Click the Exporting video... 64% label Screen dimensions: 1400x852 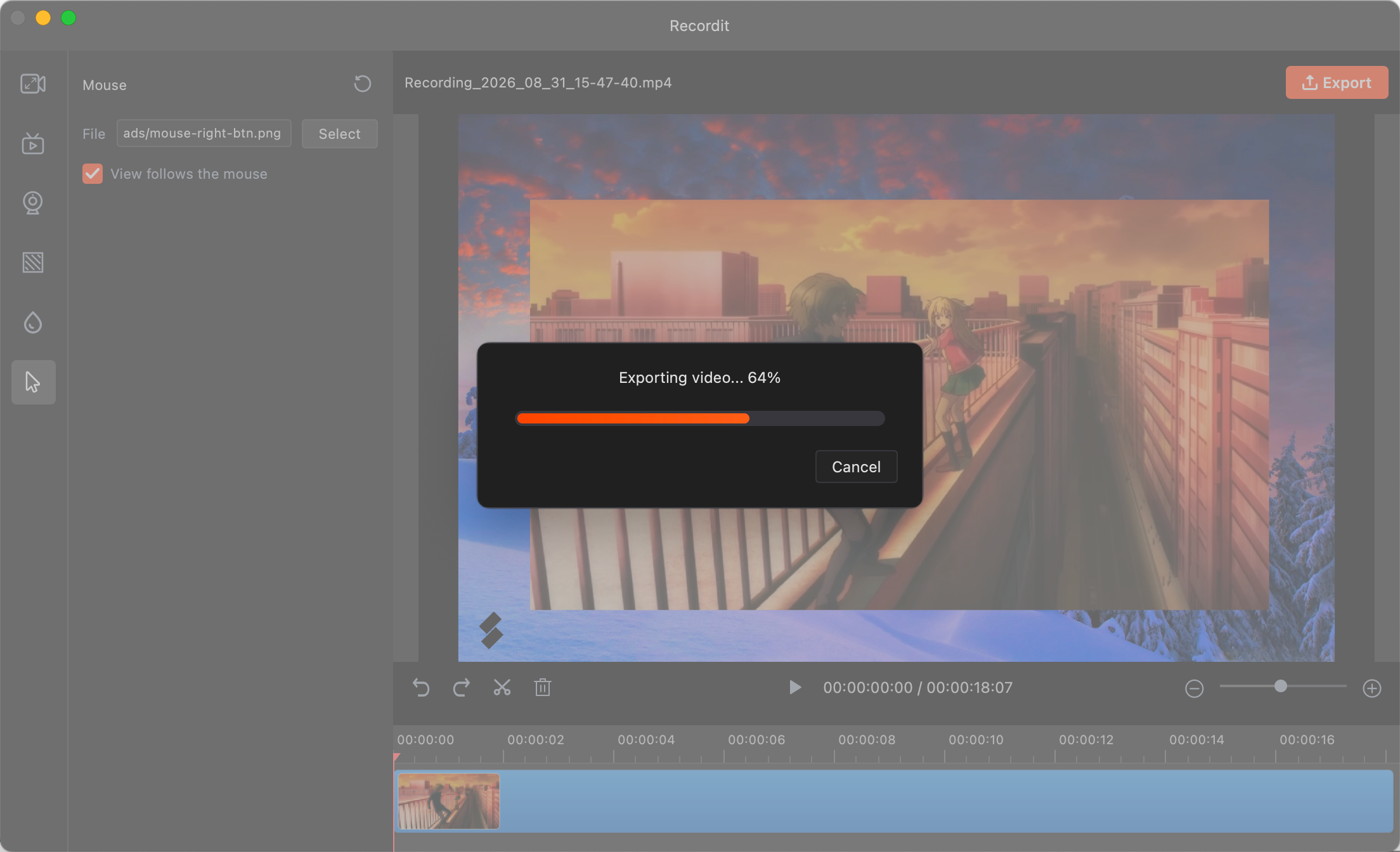pyautogui.click(x=699, y=377)
